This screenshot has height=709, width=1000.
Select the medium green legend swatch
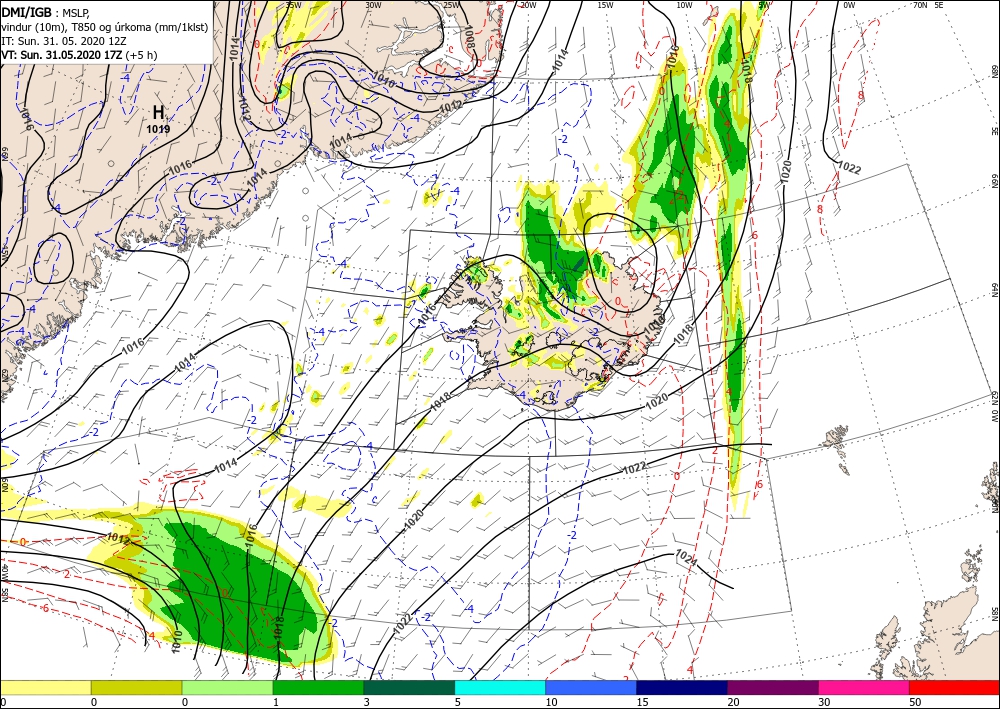[x=318, y=687]
